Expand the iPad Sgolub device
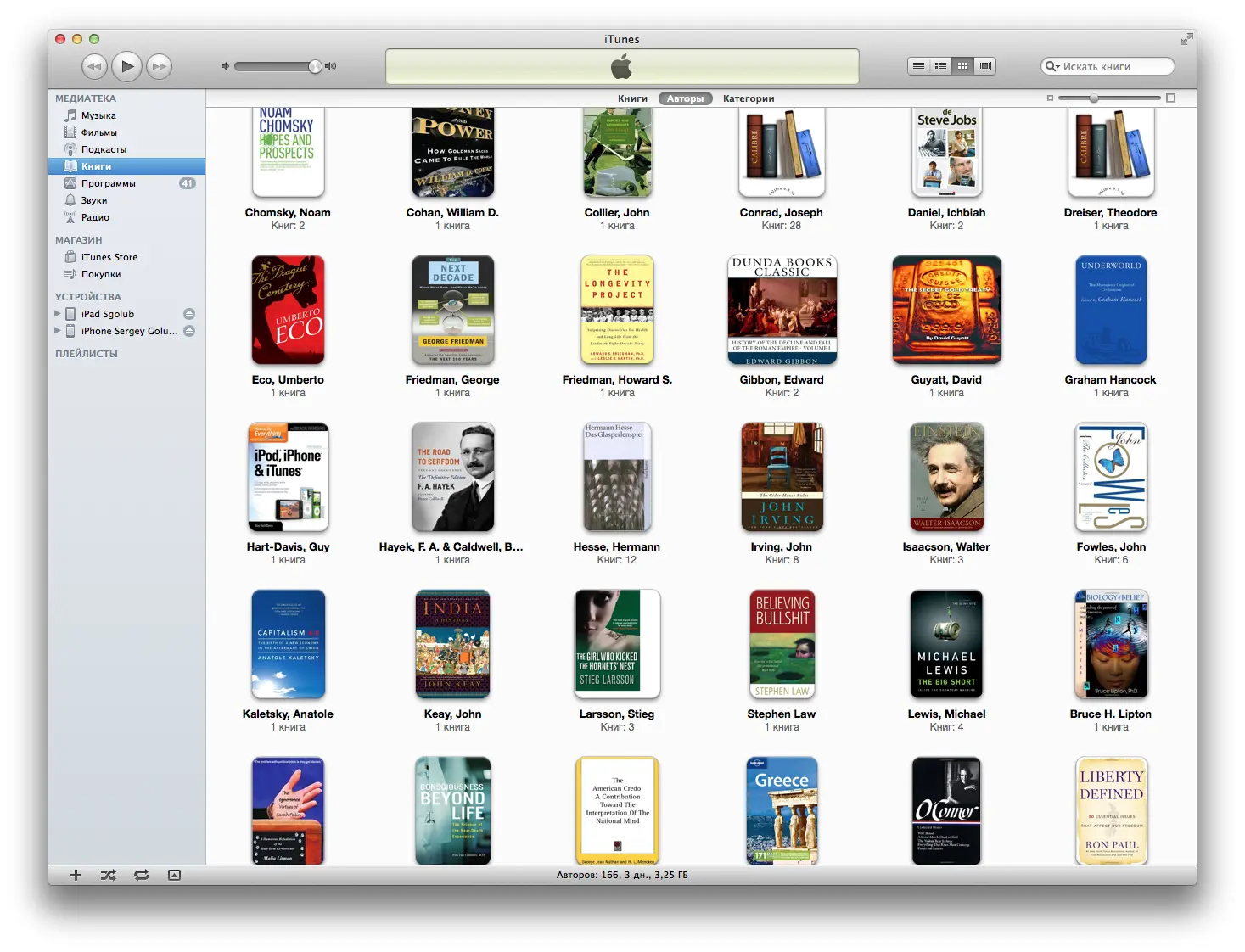 58,314
